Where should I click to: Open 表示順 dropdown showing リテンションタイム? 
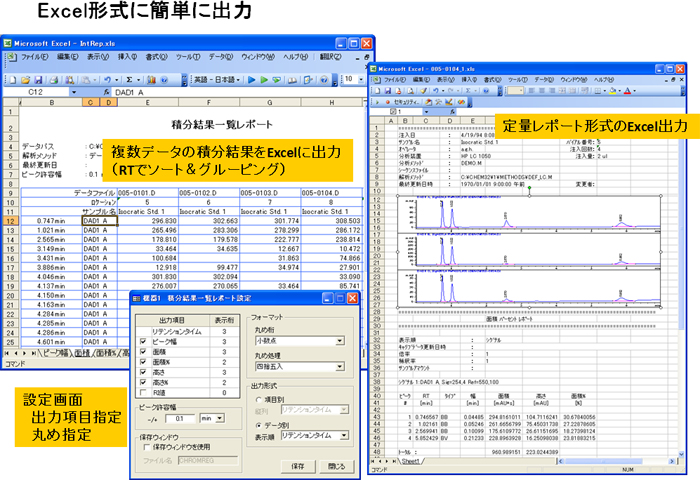(344, 435)
